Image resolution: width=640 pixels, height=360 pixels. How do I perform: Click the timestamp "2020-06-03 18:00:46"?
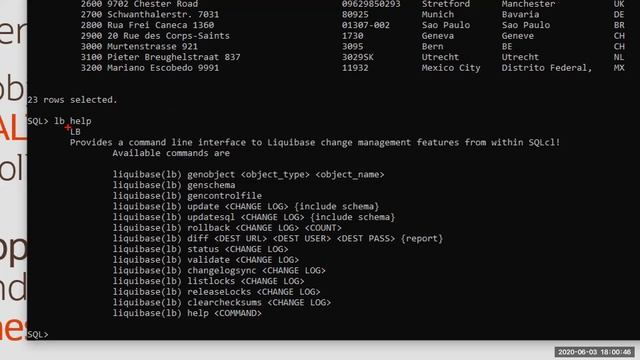pos(594,352)
